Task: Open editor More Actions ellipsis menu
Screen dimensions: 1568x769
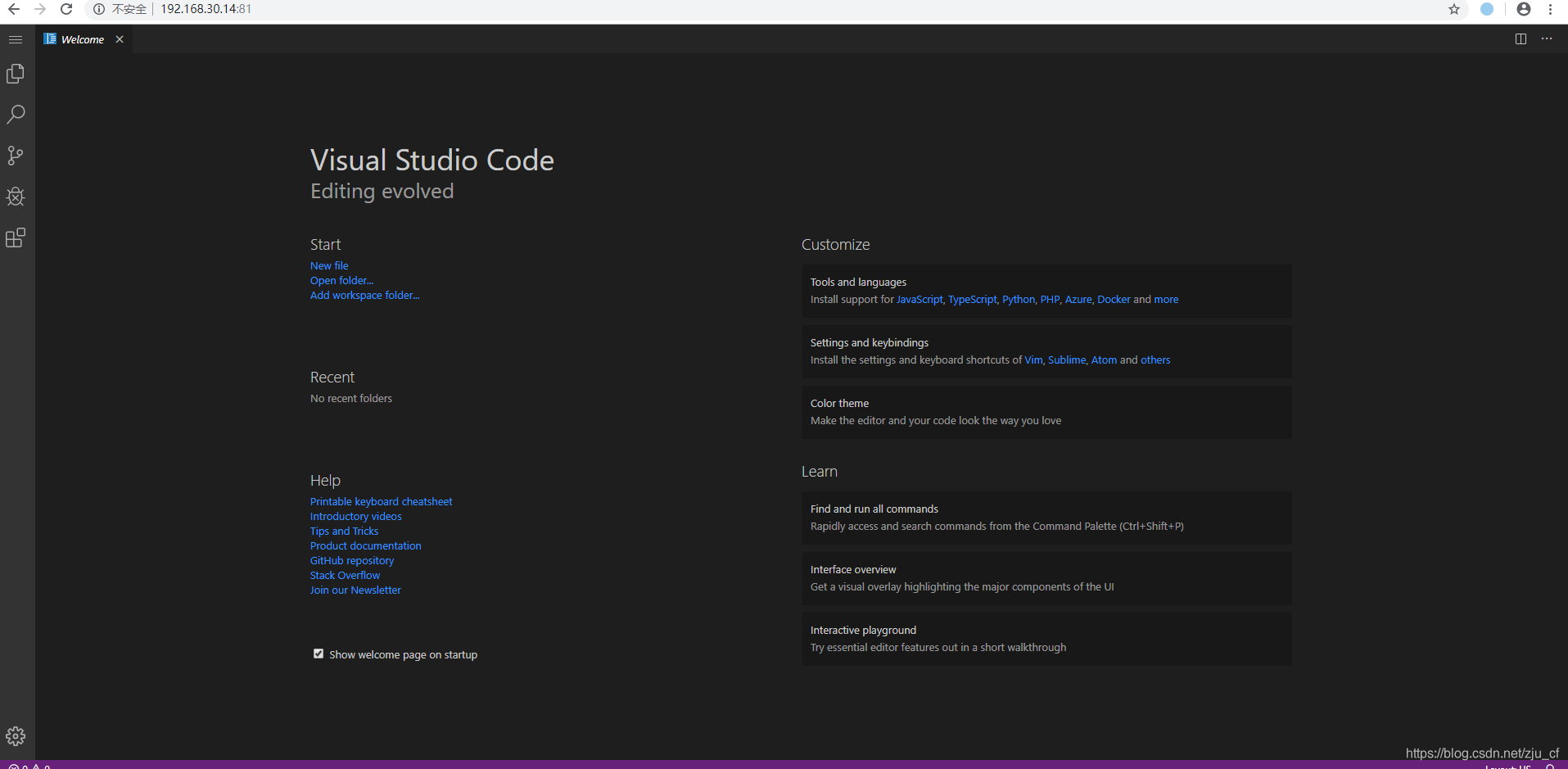Action: point(1547,39)
